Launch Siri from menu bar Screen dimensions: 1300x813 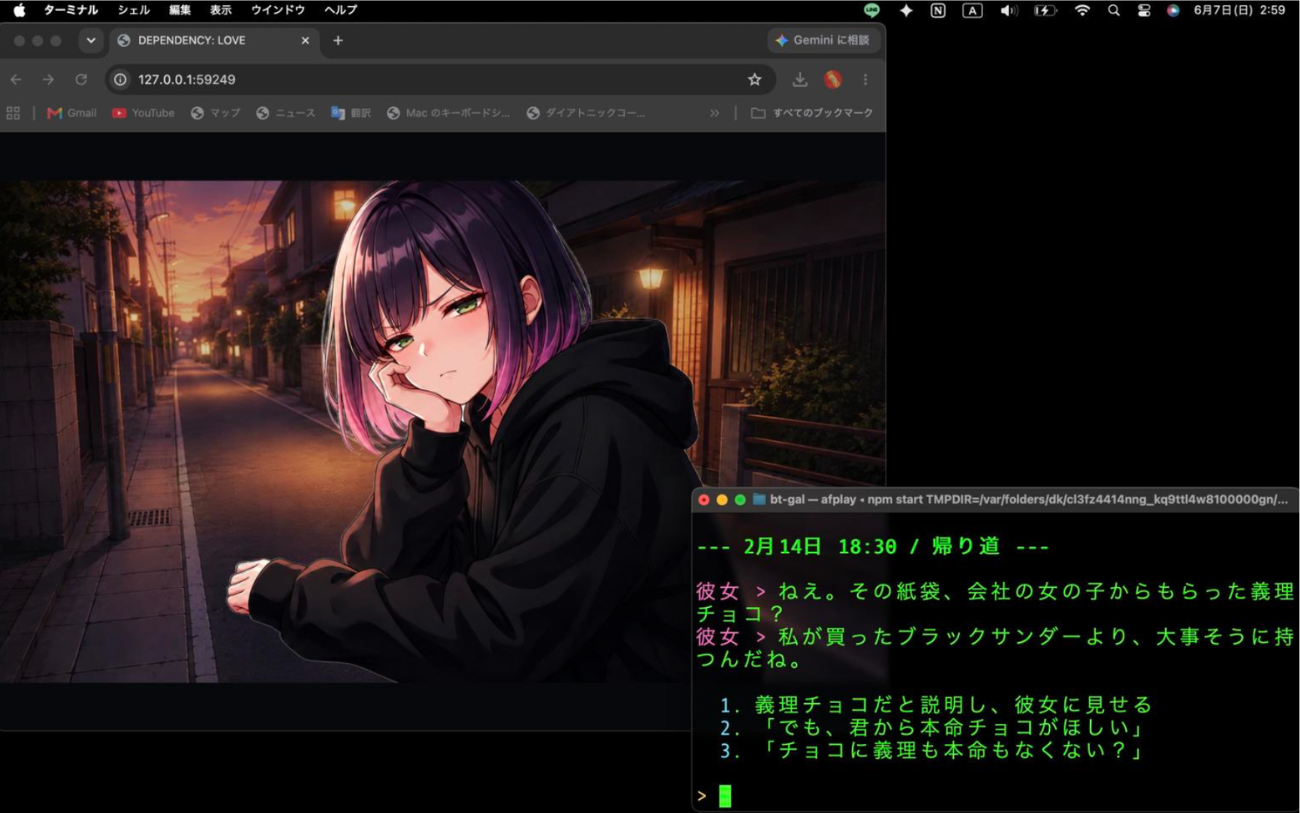(1173, 10)
